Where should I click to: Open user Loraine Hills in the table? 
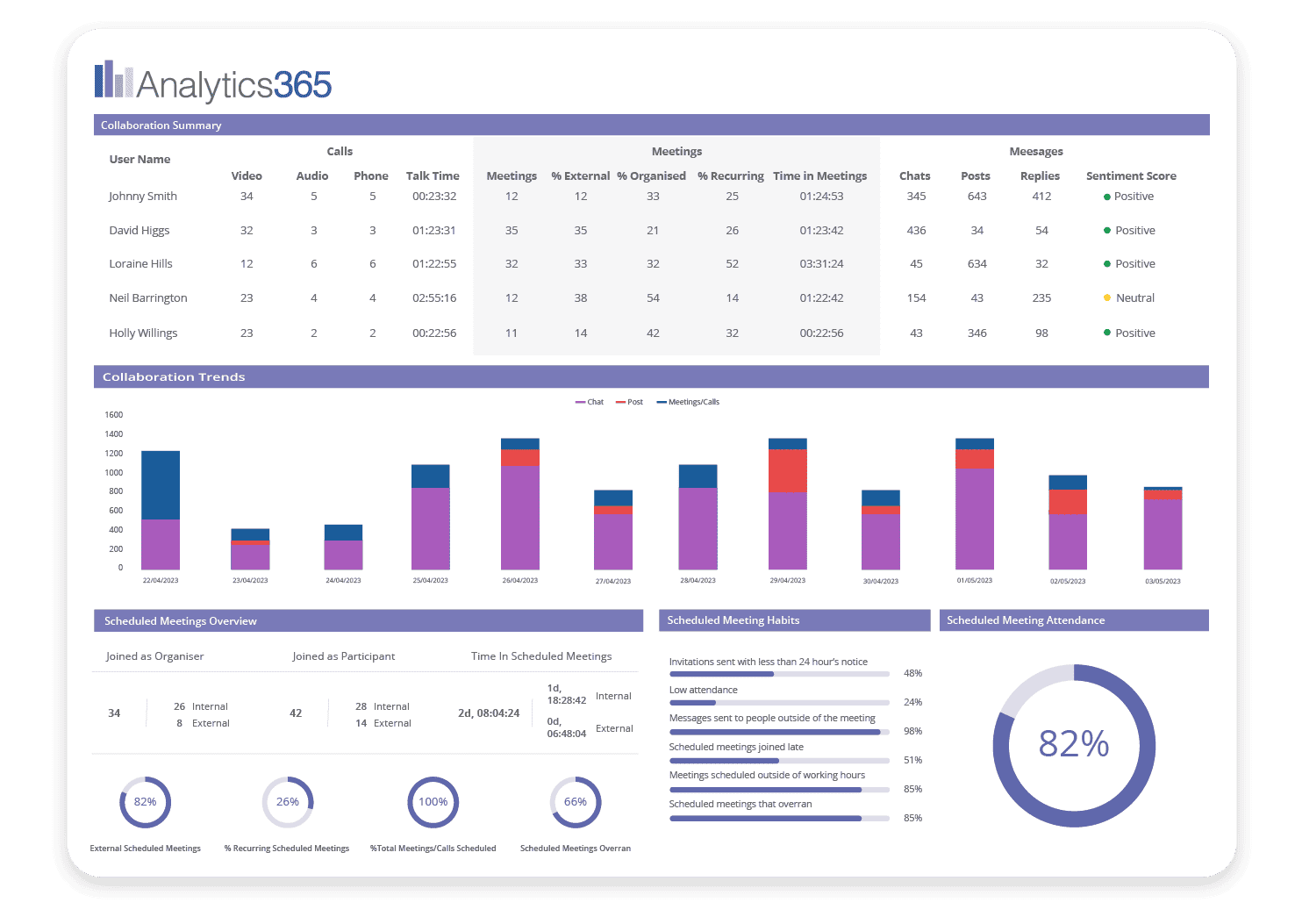140,264
